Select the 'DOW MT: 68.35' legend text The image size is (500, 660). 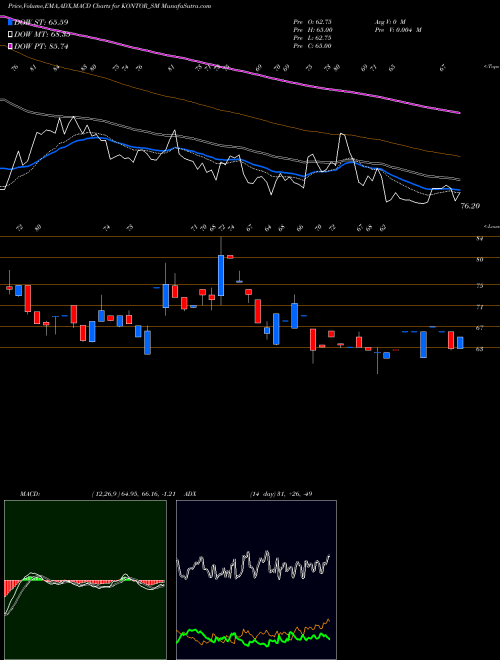tap(42, 35)
